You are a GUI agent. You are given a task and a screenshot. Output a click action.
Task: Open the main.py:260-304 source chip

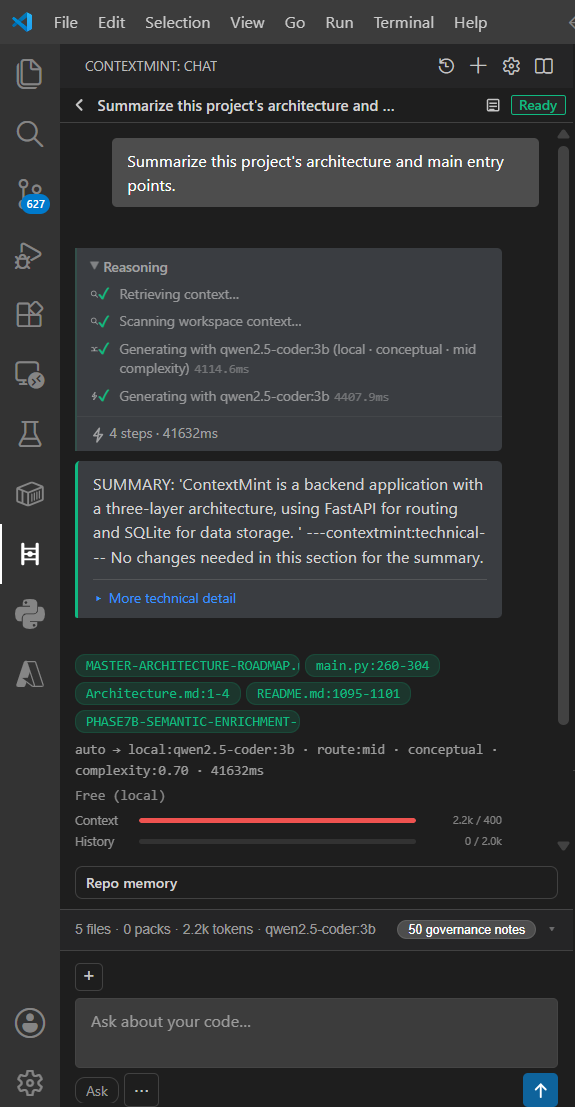[372, 665]
